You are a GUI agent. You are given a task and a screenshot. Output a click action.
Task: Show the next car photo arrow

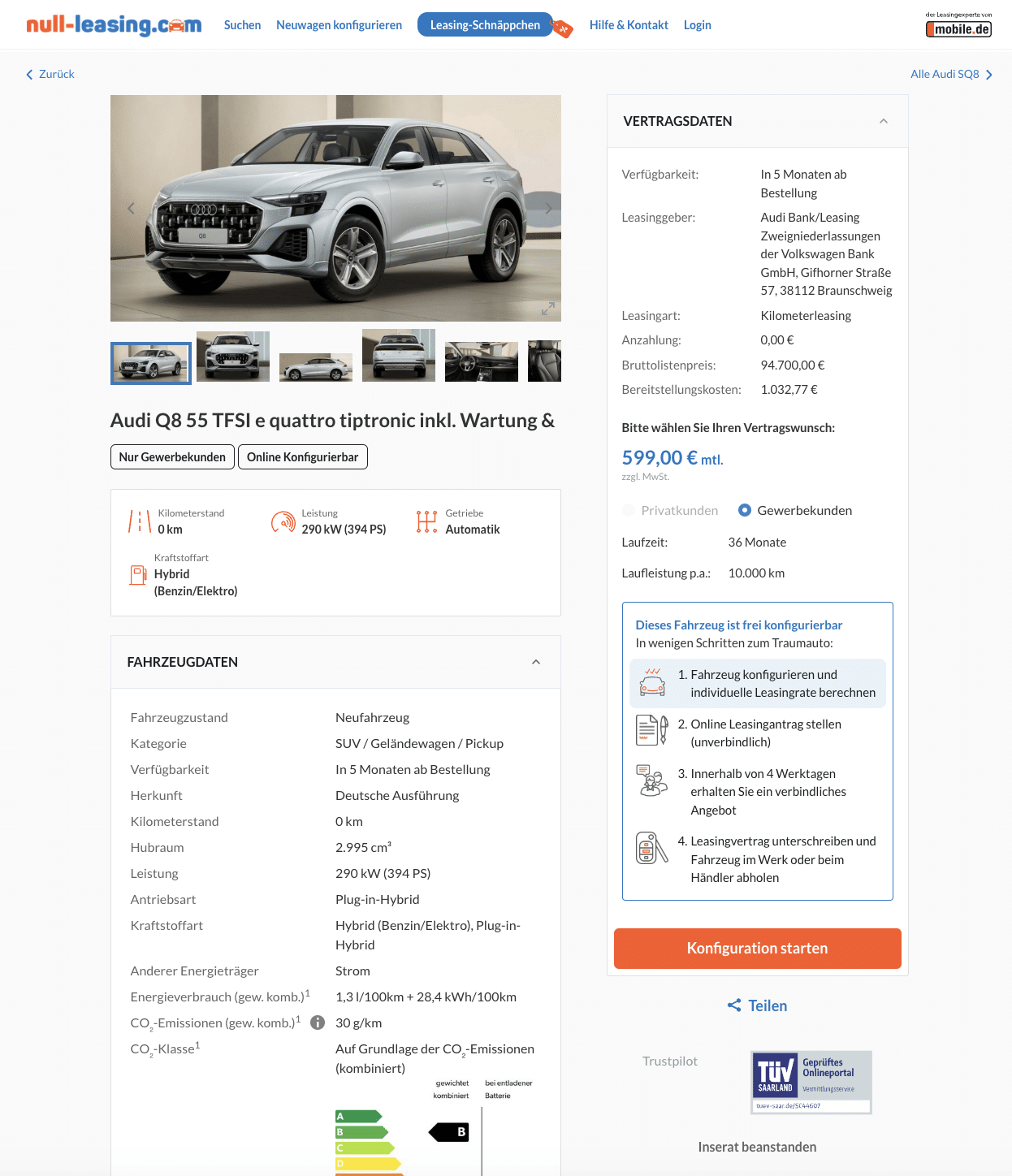(x=548, y=208)
